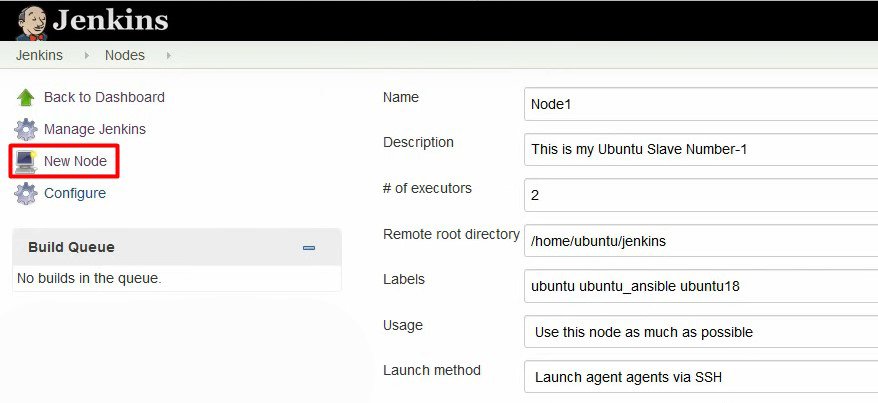This screenshot has width=878, height=403.
Task: Open the Jenkins header title link
Action: coord(110,21)
